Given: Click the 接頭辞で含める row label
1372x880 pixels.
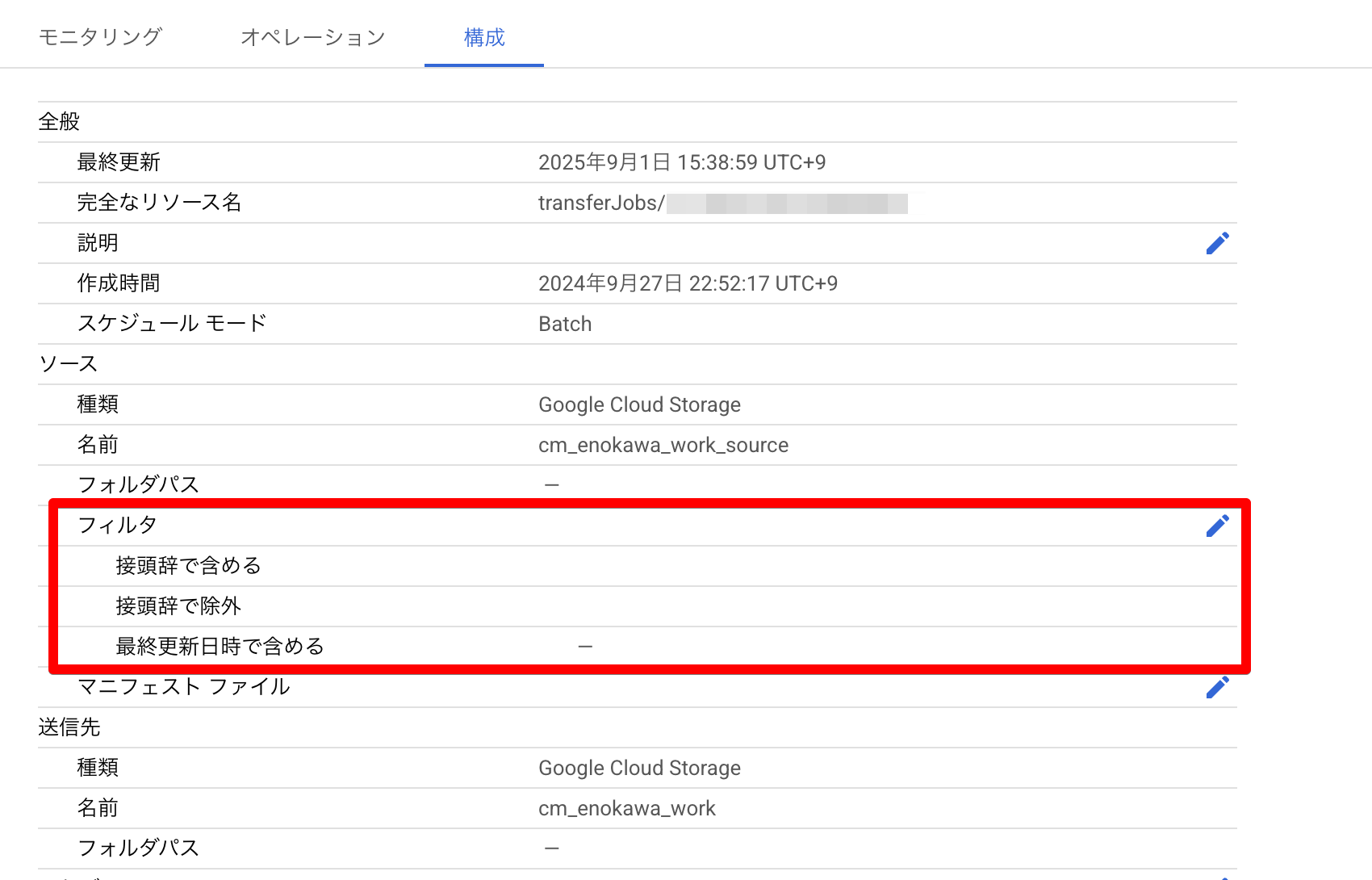Looking at the screenshot, I should (x=189, y=566).
